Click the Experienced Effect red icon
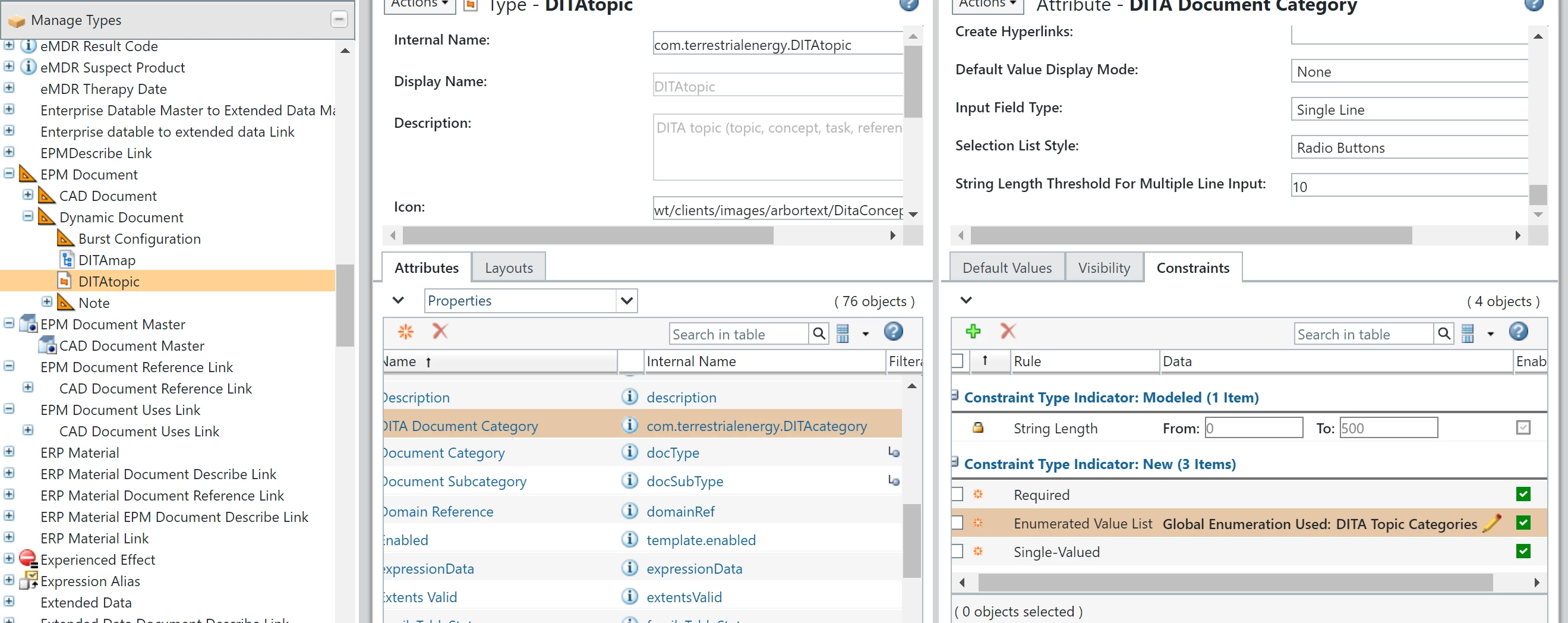 pos(28,558)
